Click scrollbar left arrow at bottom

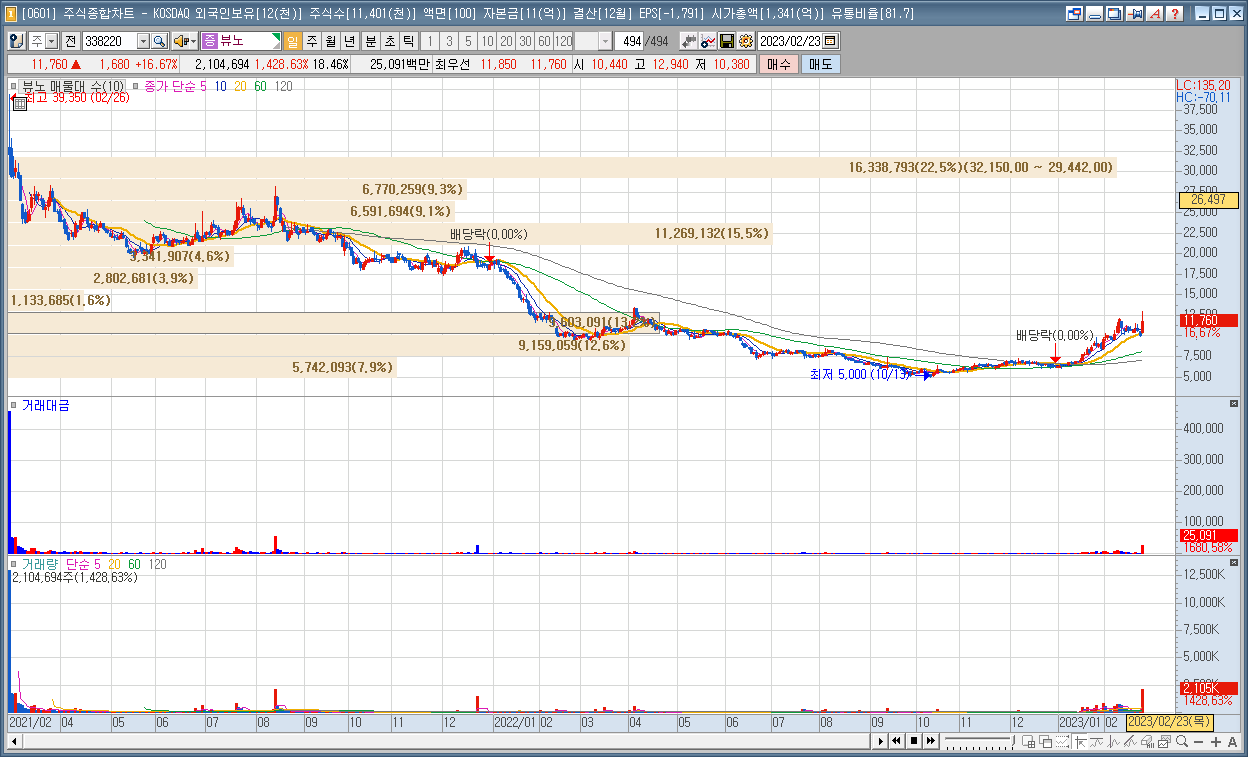(x=13, y=741)
